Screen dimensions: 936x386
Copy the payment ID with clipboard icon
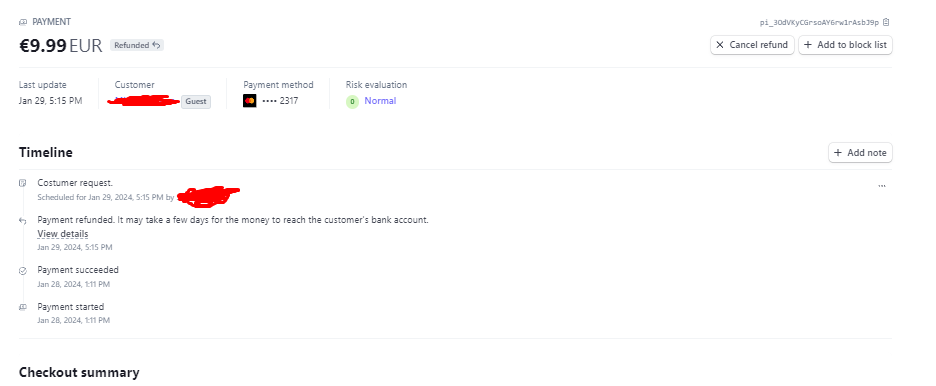(x=886, y=22)
